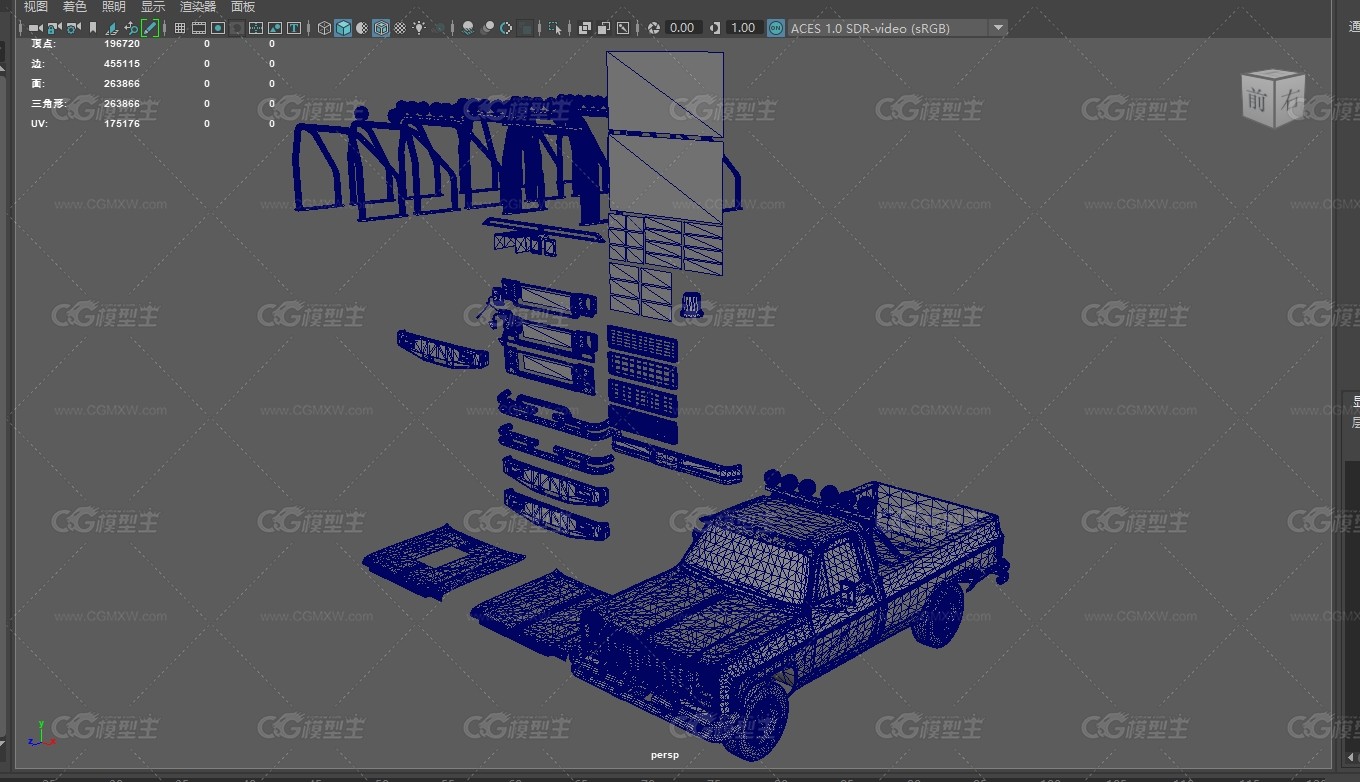This screenshot has width=1360, height=782.
Task: Toggle the 2D Pan/Zoom icon
Action: click(x=131, y=28)
